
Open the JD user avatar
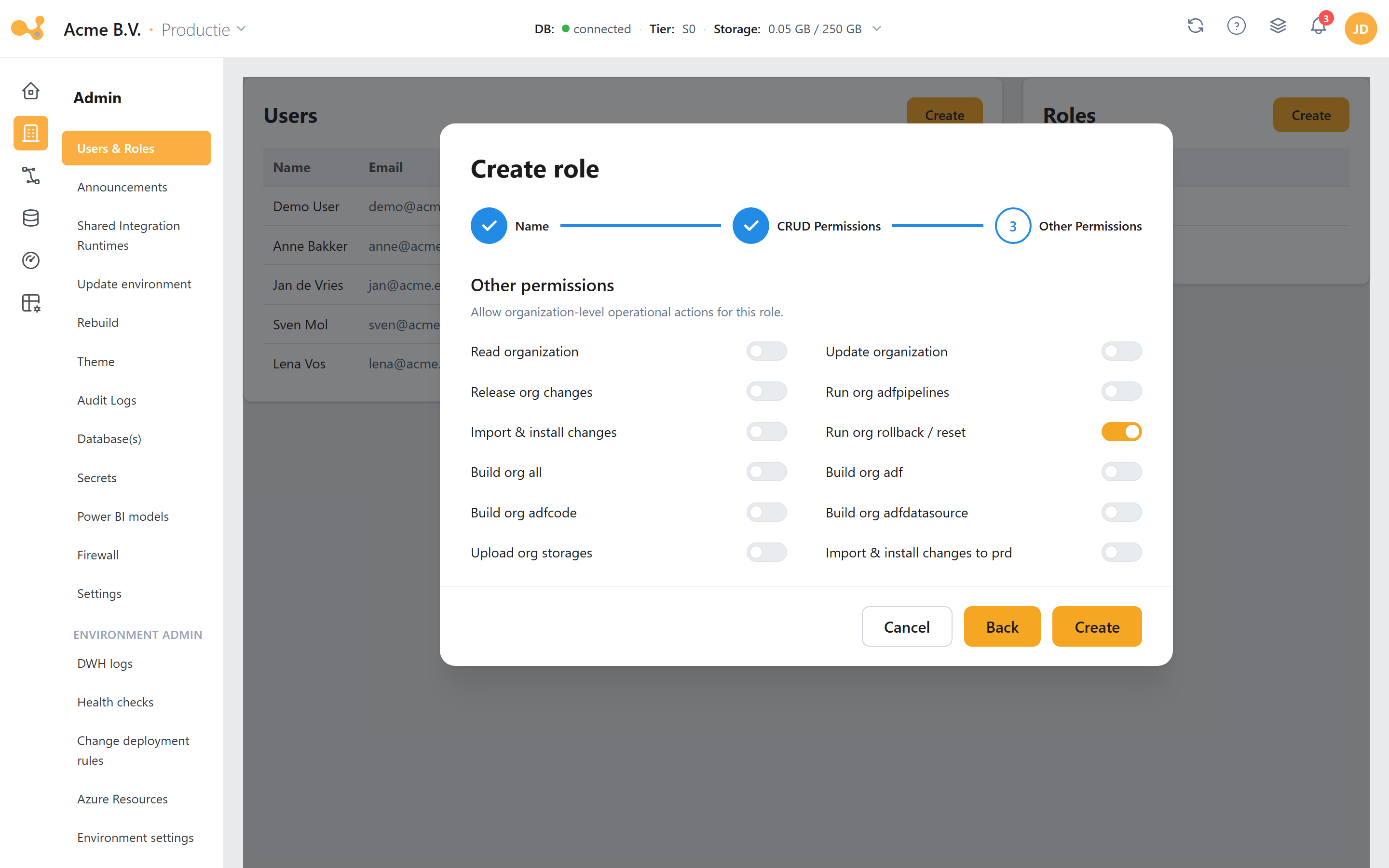pos(1360,29)
